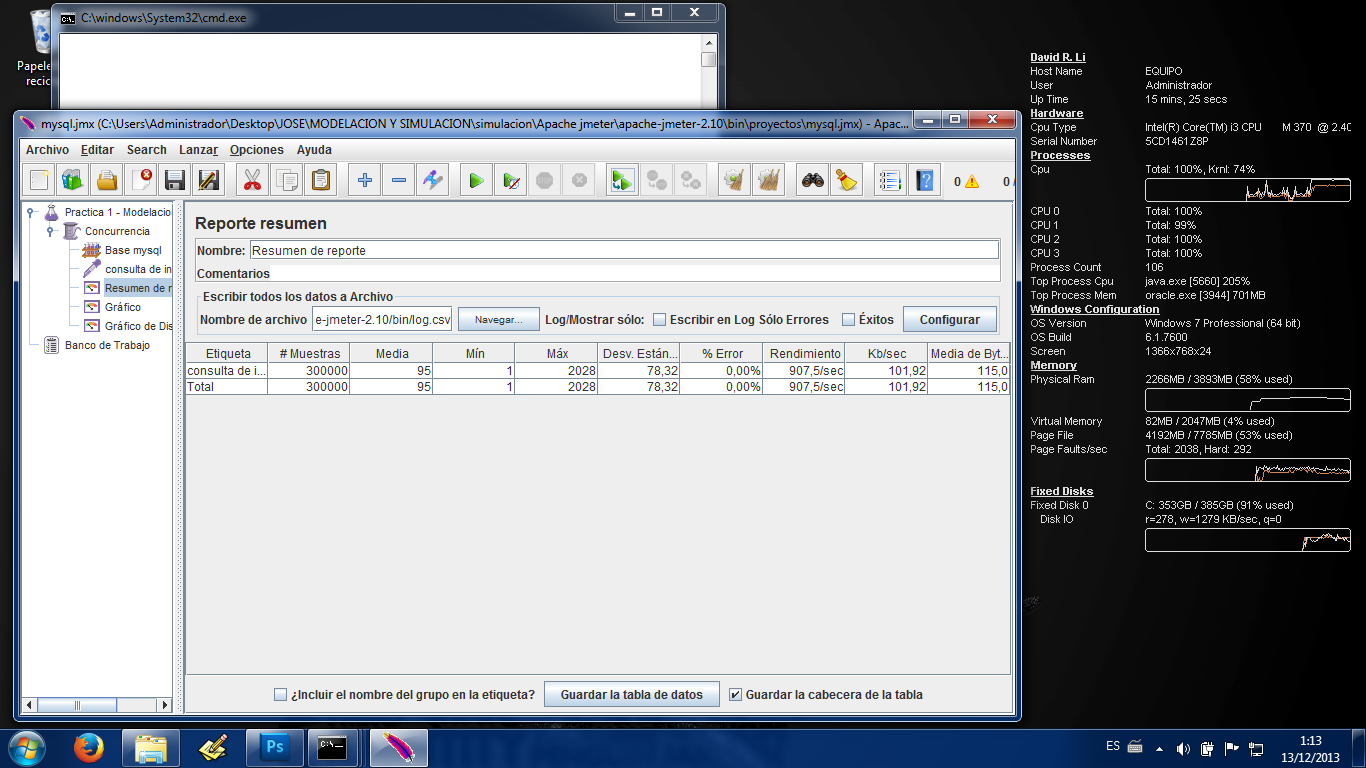1366x768 pixels.
Task: Click the Close test plan icon
Action: pos(140,181)
